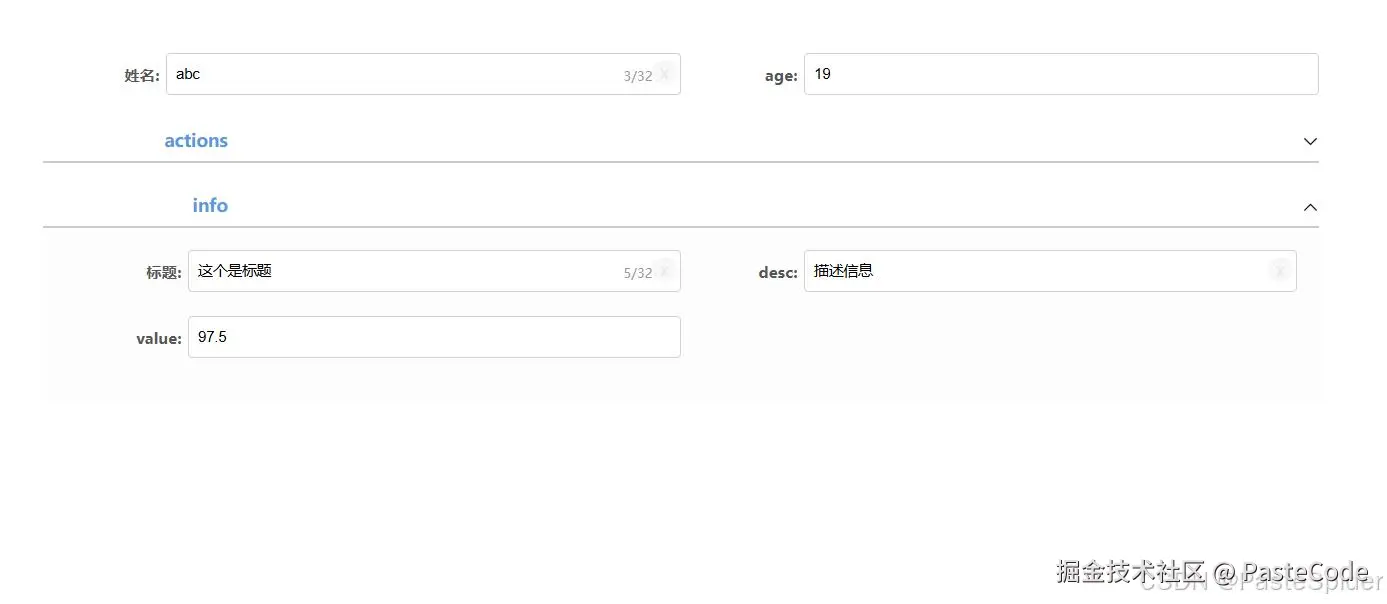This screenshot has height=604, width=1387.
Task: Click the desc: field label
Action: pyautogui.click(x=778, y=273)
